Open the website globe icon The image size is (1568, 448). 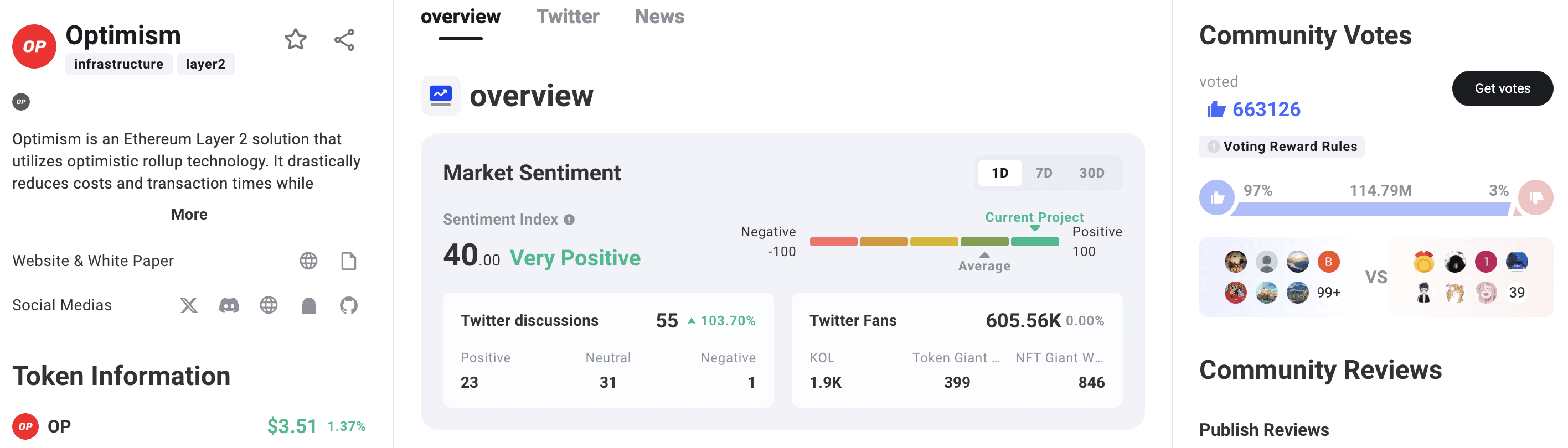click(308, 261)
